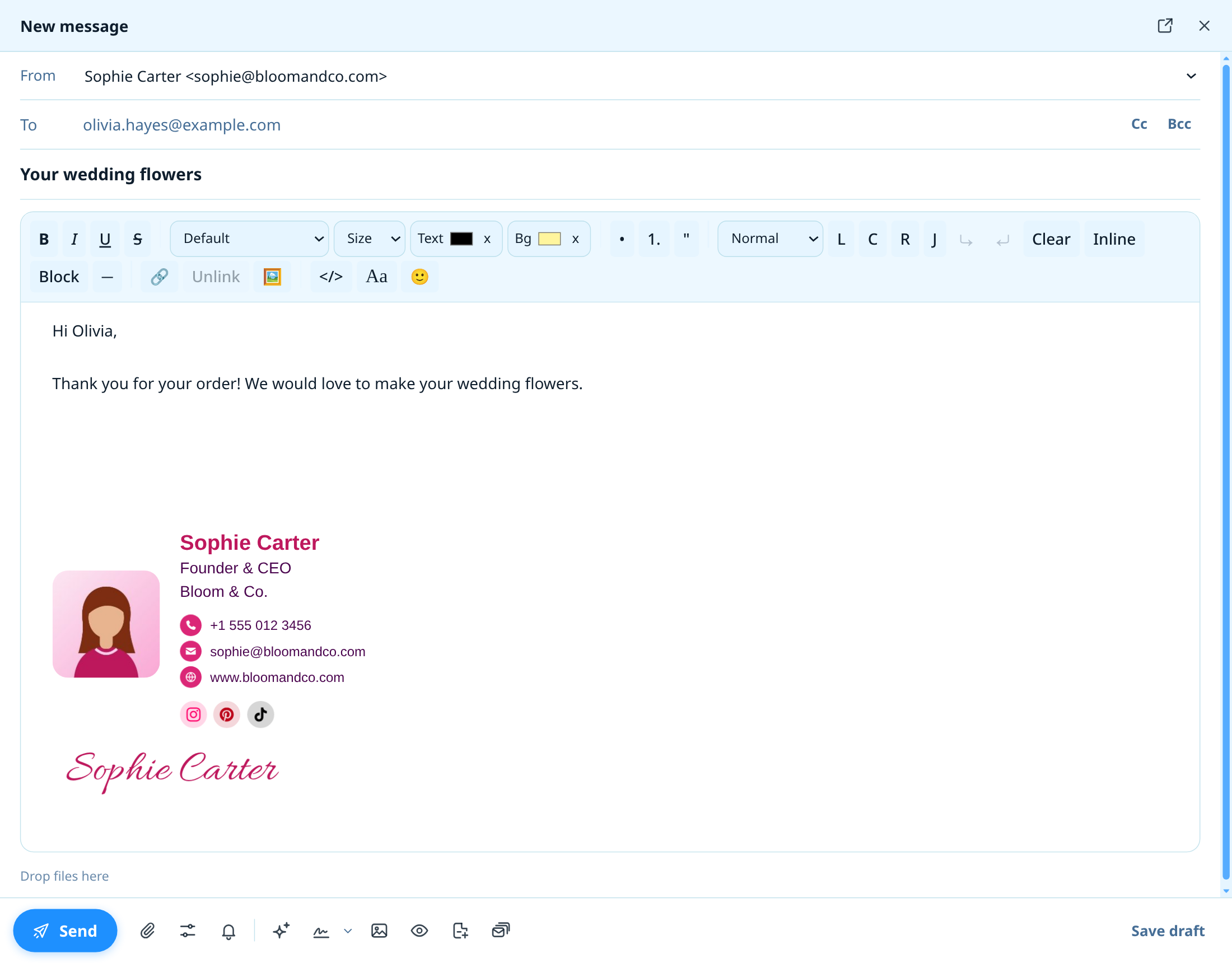This screenshot has width=1232, height=963.
Task: Open AI assistant sparkle icon
Action: tap(281, 931)
